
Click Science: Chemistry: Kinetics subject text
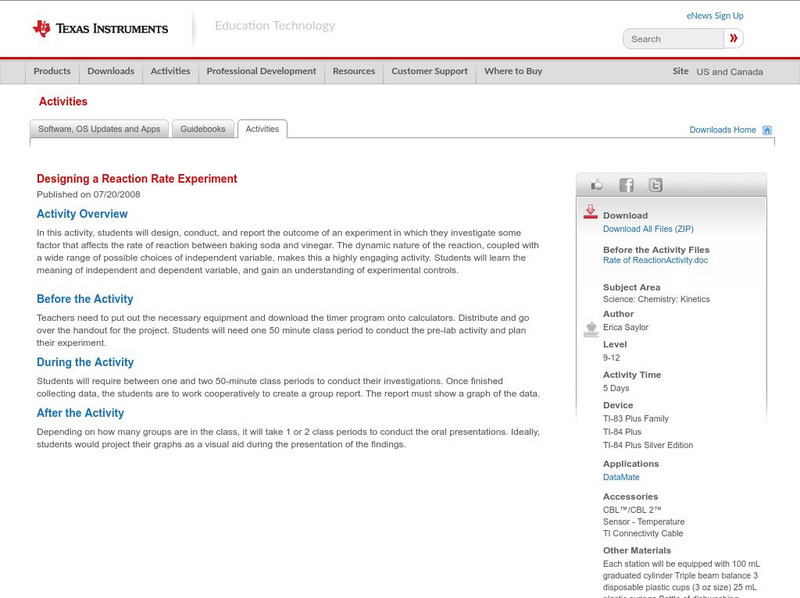[656, 299]
